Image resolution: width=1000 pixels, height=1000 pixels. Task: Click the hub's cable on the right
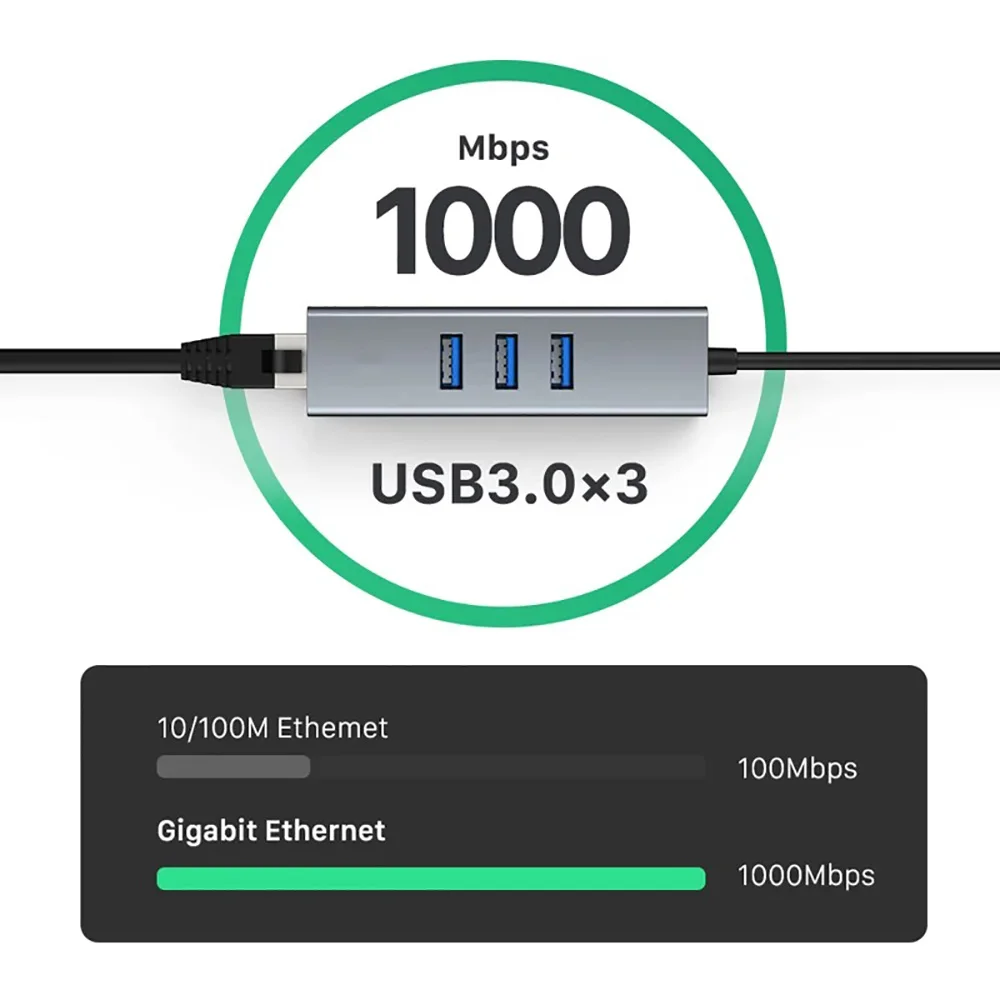[x=855, y=360]
